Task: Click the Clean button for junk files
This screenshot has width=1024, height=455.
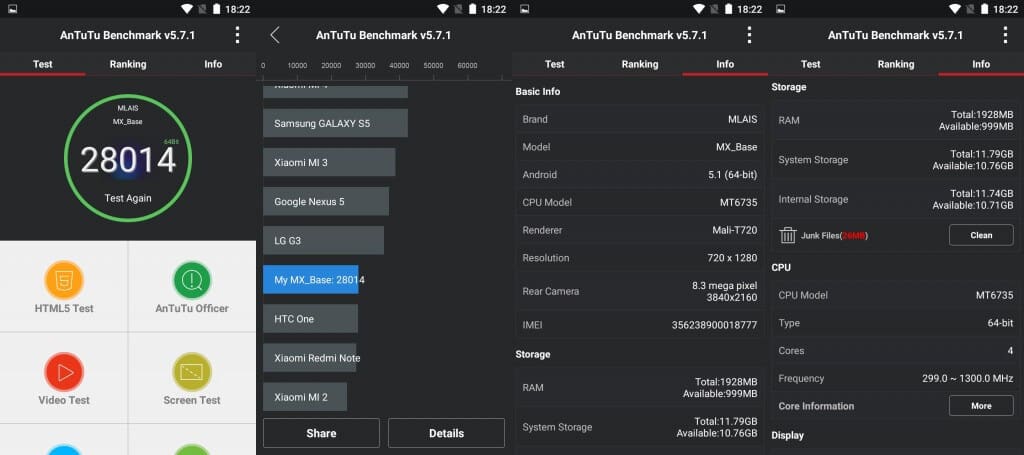Action: (981, 235)
